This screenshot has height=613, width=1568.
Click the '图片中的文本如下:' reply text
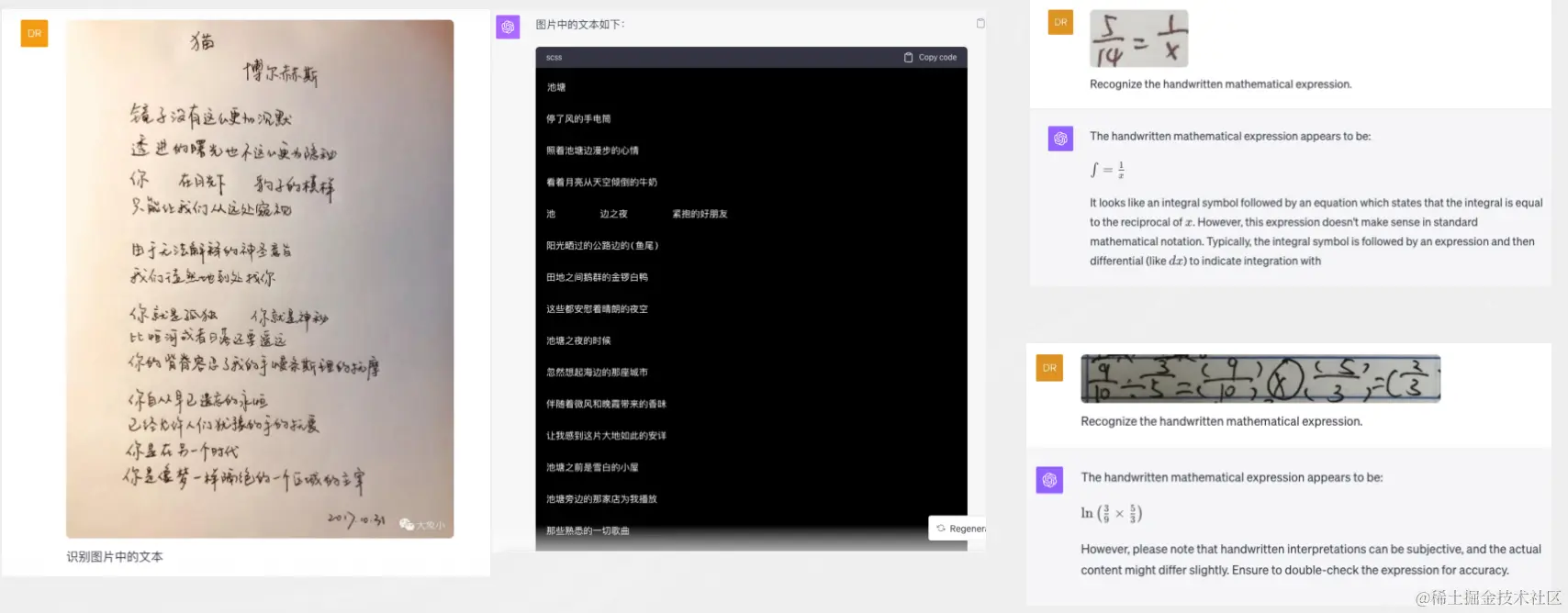[580, 25]
